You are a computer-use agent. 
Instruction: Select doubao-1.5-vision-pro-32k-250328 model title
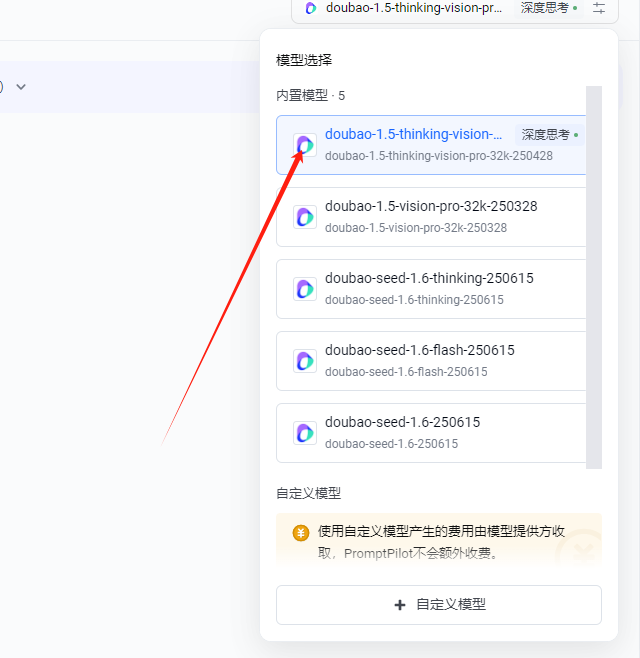(431, 206)
